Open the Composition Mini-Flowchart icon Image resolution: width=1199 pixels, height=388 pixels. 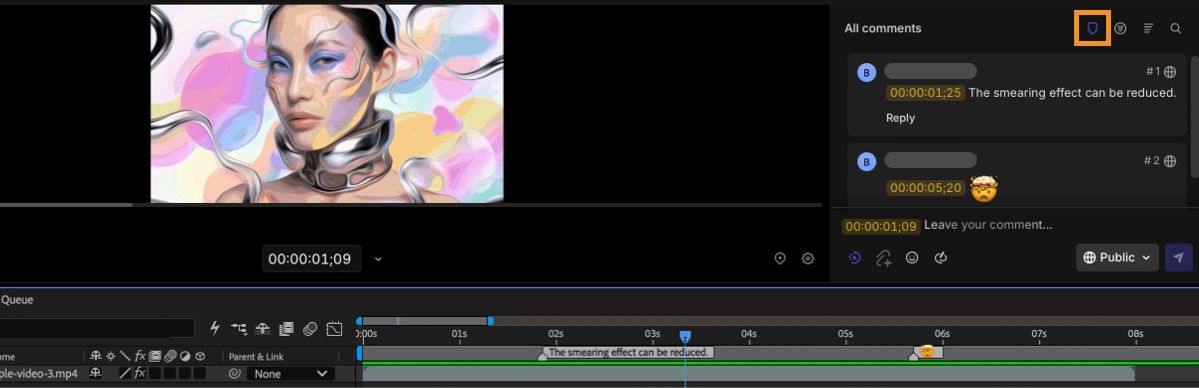pos(239,329)
